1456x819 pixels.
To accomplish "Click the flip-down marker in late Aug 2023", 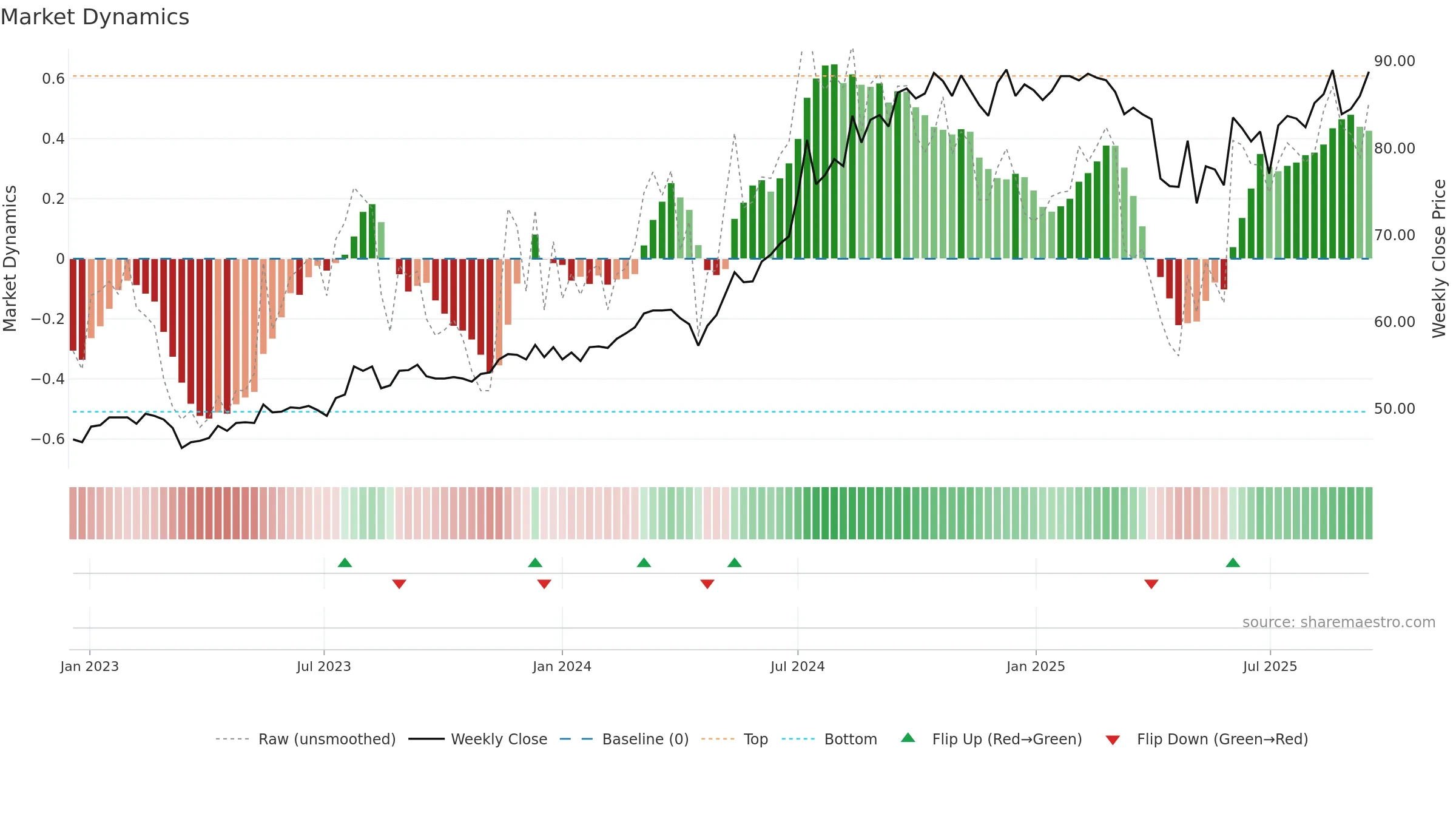I will (399, 584).
